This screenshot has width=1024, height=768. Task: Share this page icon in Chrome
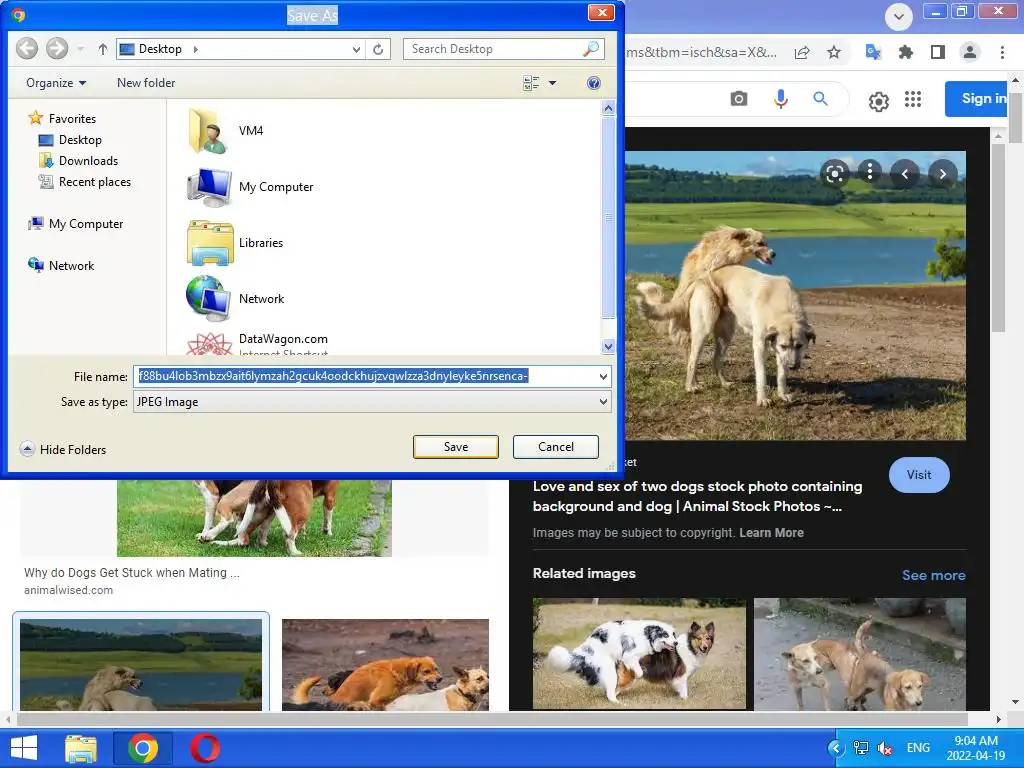(802, 52)
